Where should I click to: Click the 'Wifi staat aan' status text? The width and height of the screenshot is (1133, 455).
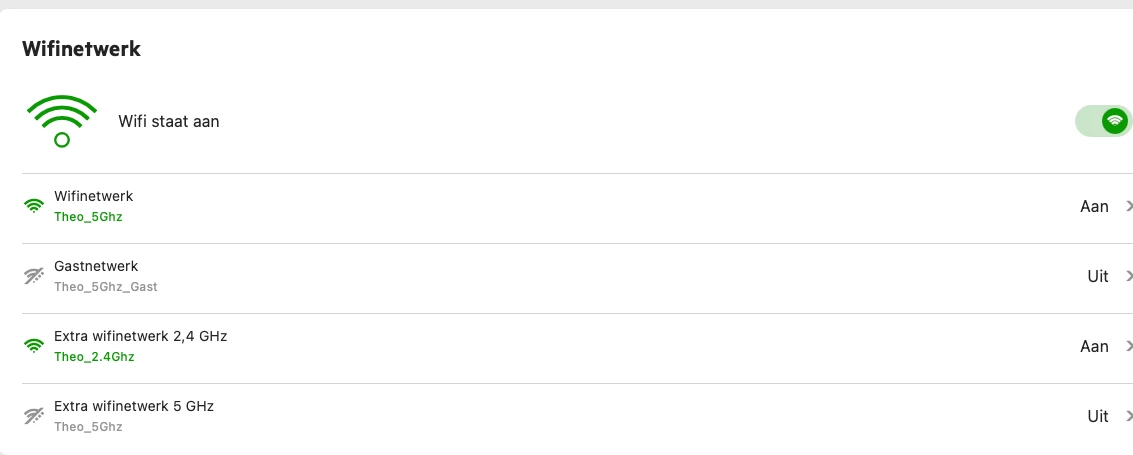(x=168, y=122)
